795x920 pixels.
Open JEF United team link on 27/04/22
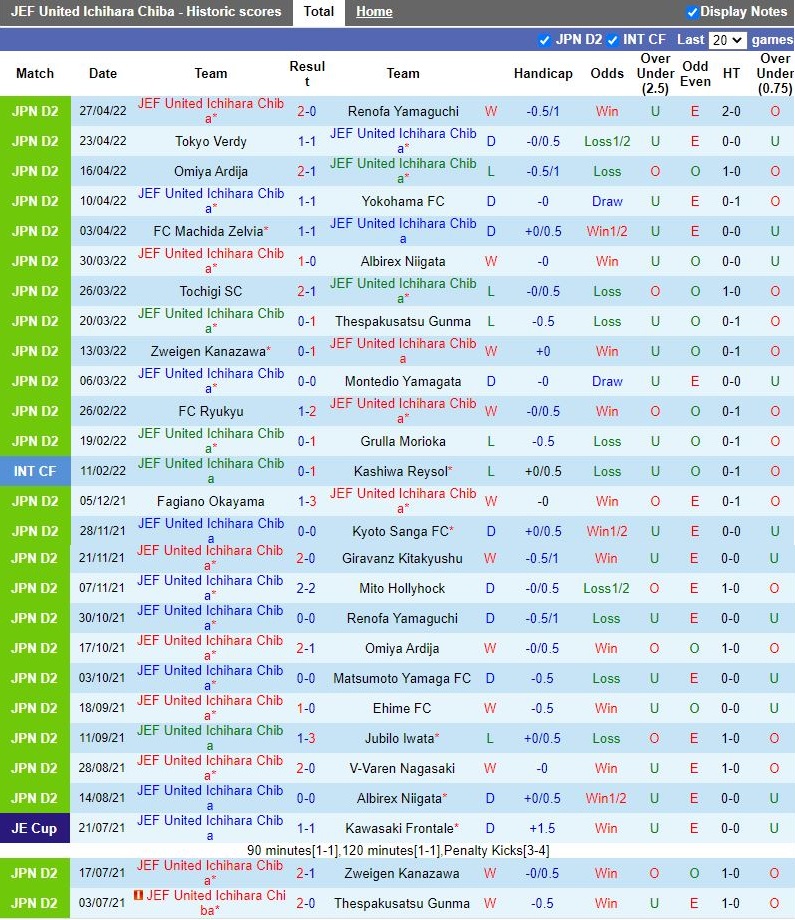[211, 111]
